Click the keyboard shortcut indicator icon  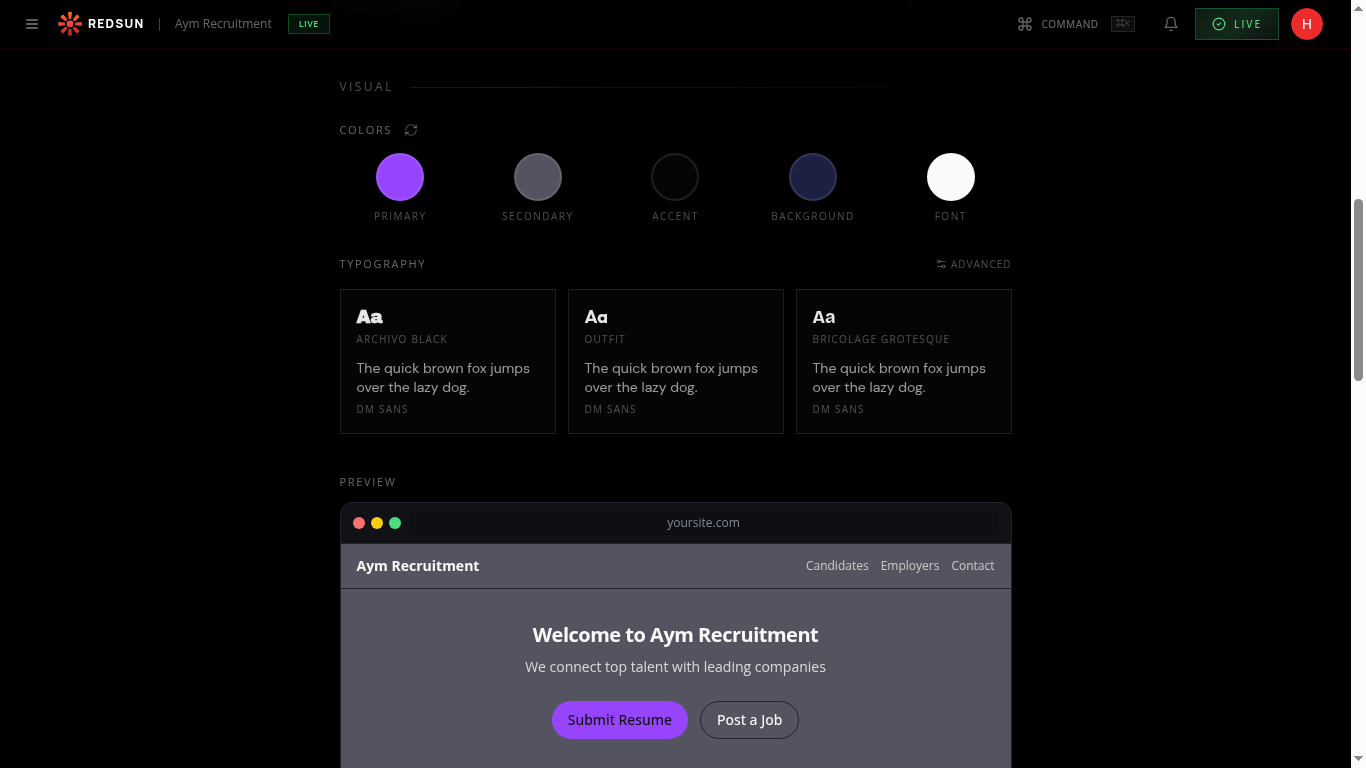click(1122, 23)
